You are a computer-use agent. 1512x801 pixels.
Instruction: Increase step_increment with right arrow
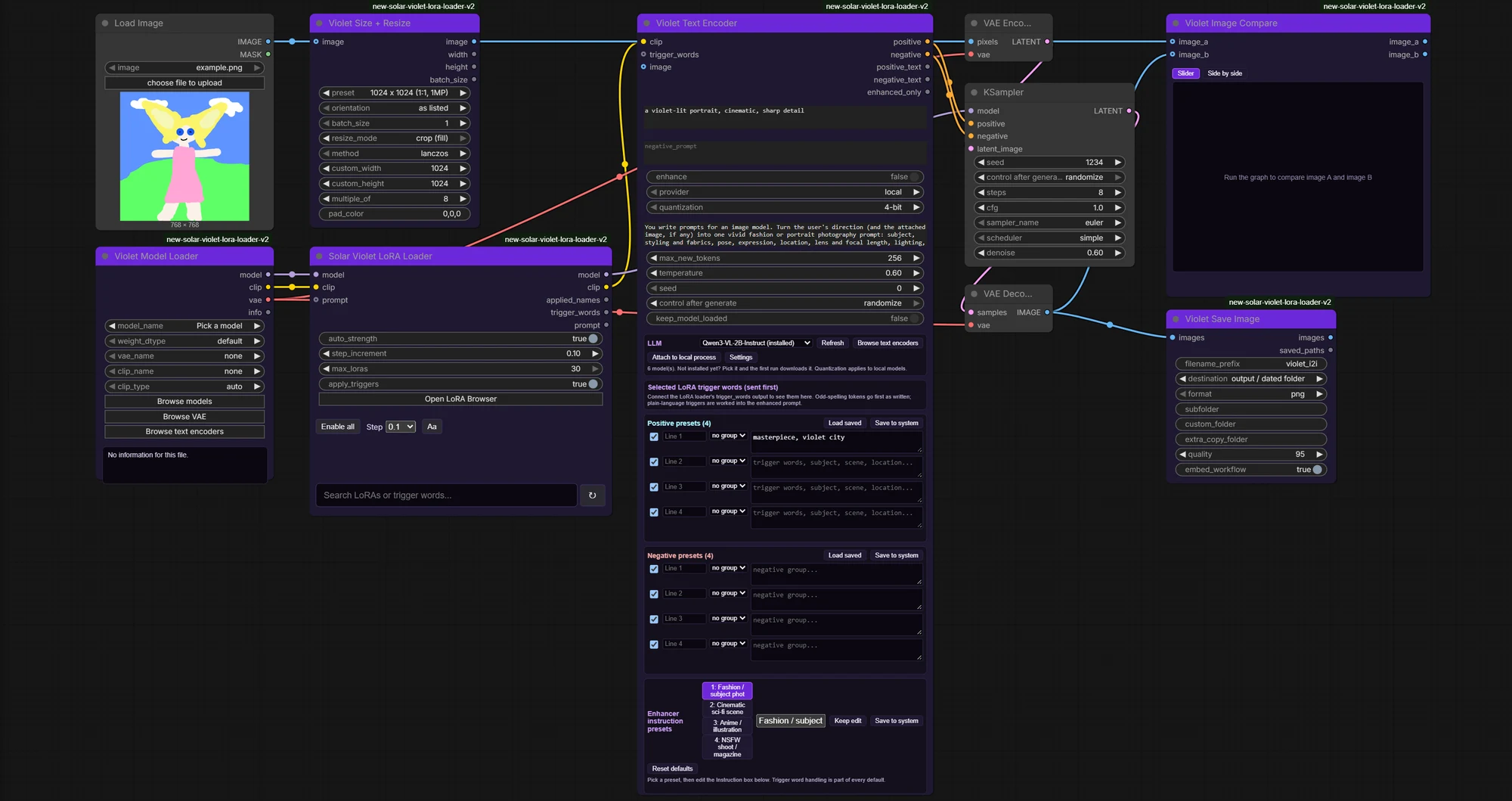(x=595, y=354)
